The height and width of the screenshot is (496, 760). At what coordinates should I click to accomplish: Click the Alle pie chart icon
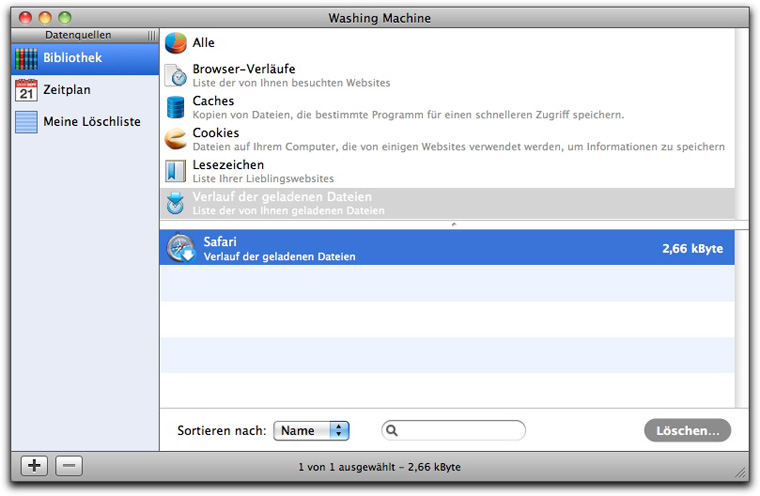pyautogui.click(x=175, y=43)
